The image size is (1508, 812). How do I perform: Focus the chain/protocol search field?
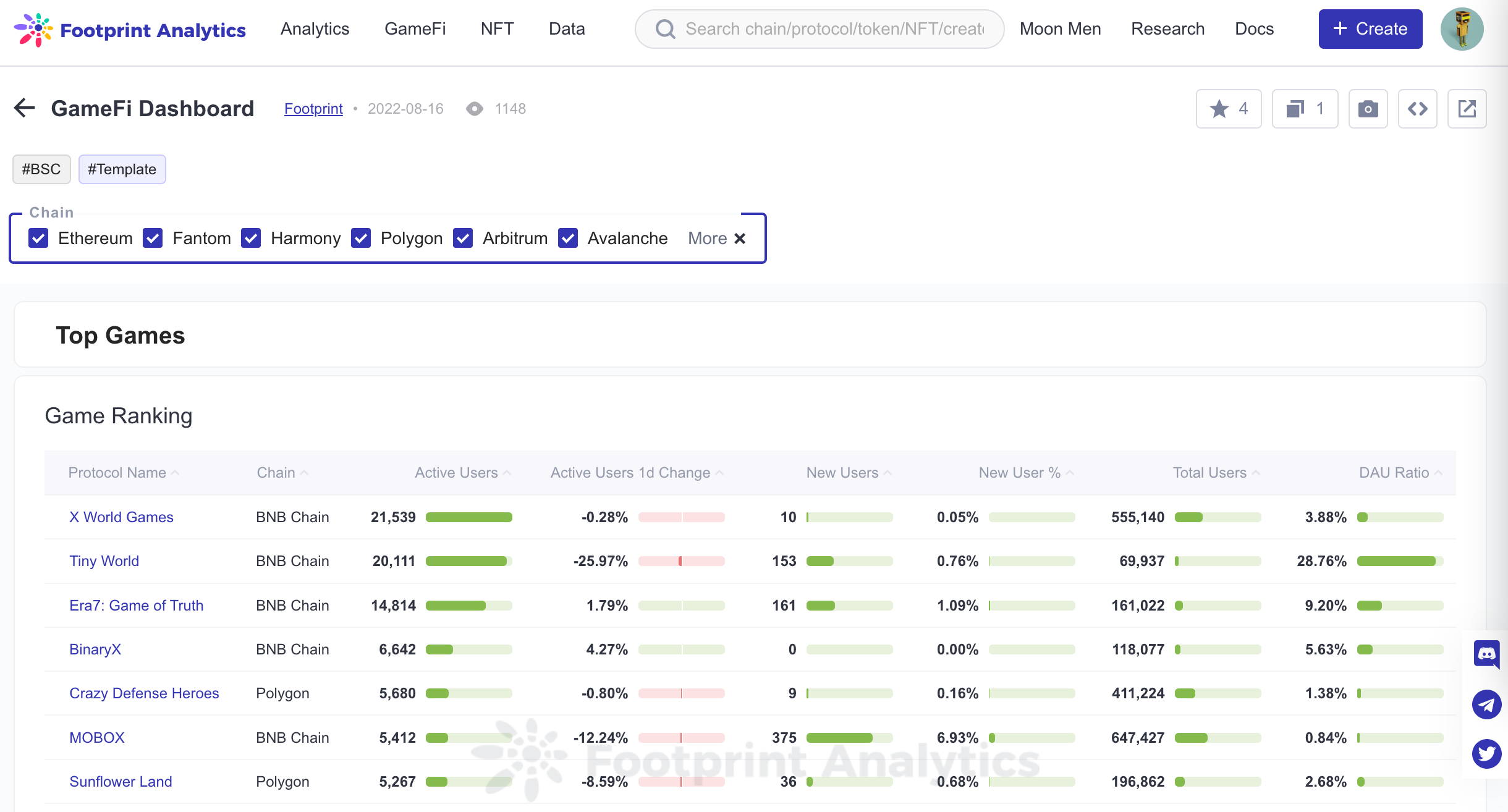tap(819, 29)
